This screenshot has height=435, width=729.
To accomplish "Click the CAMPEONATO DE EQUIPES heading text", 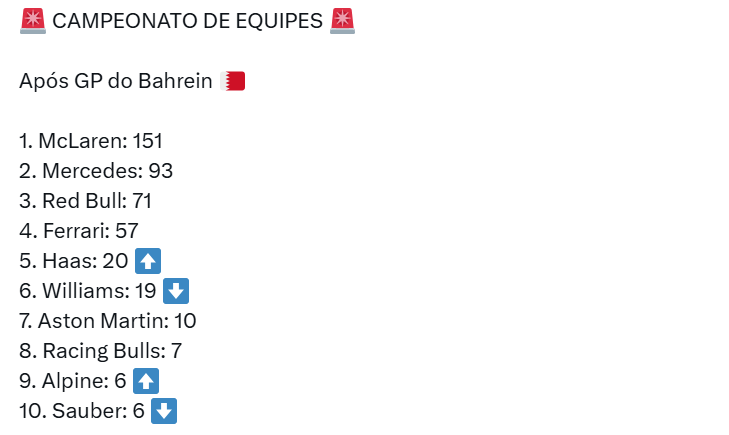I will (185, 21).
